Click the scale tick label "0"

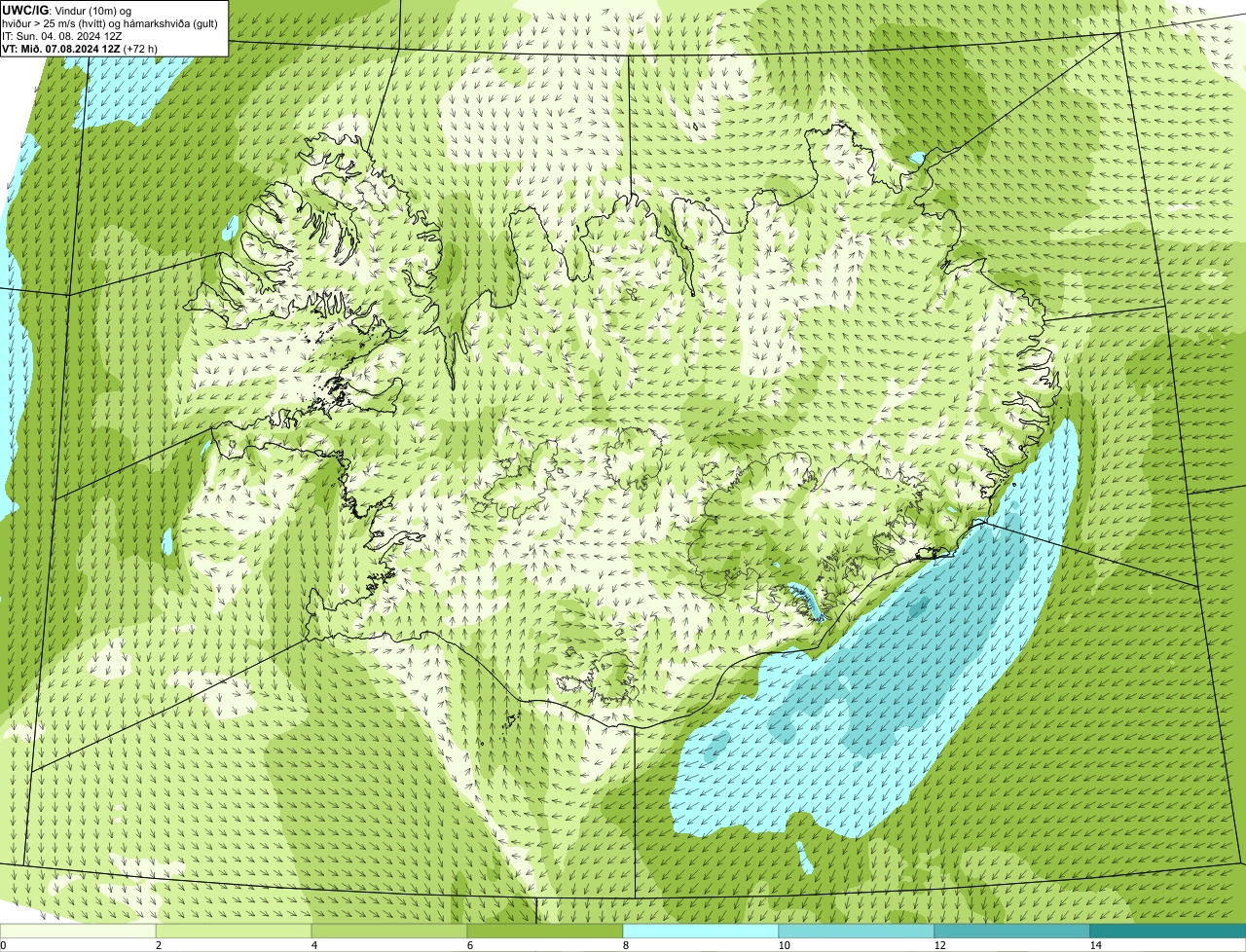[3, 945]
